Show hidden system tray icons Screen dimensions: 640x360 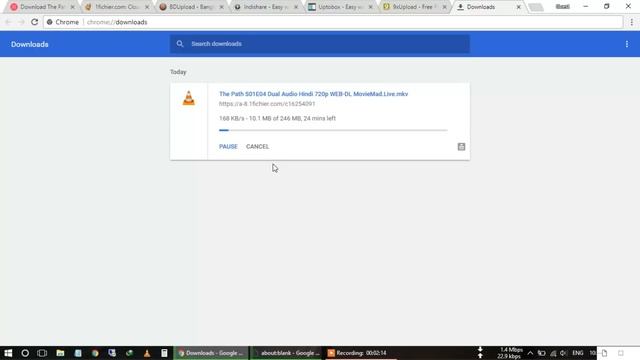[x=530, y=353]
